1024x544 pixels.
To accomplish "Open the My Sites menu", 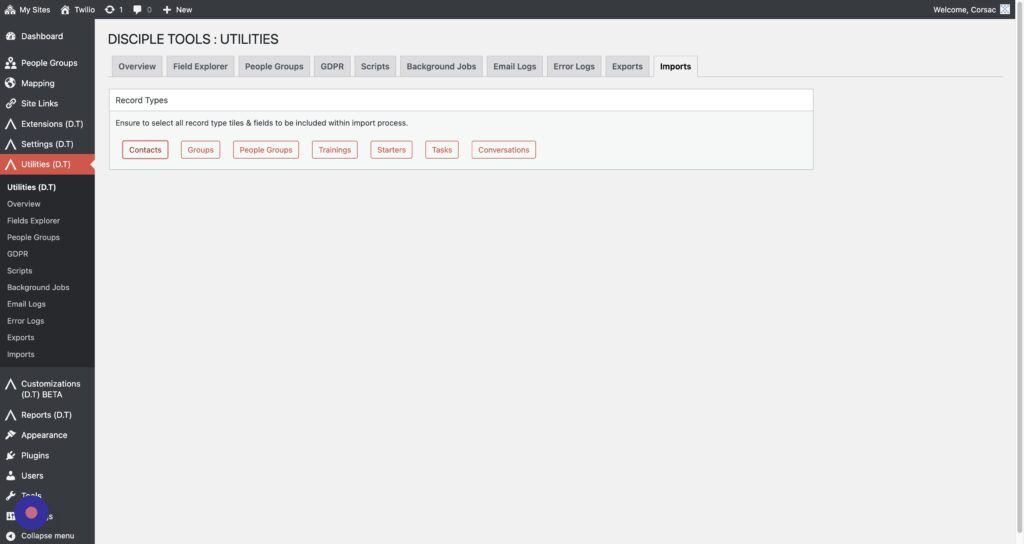I will coord(31,9).
